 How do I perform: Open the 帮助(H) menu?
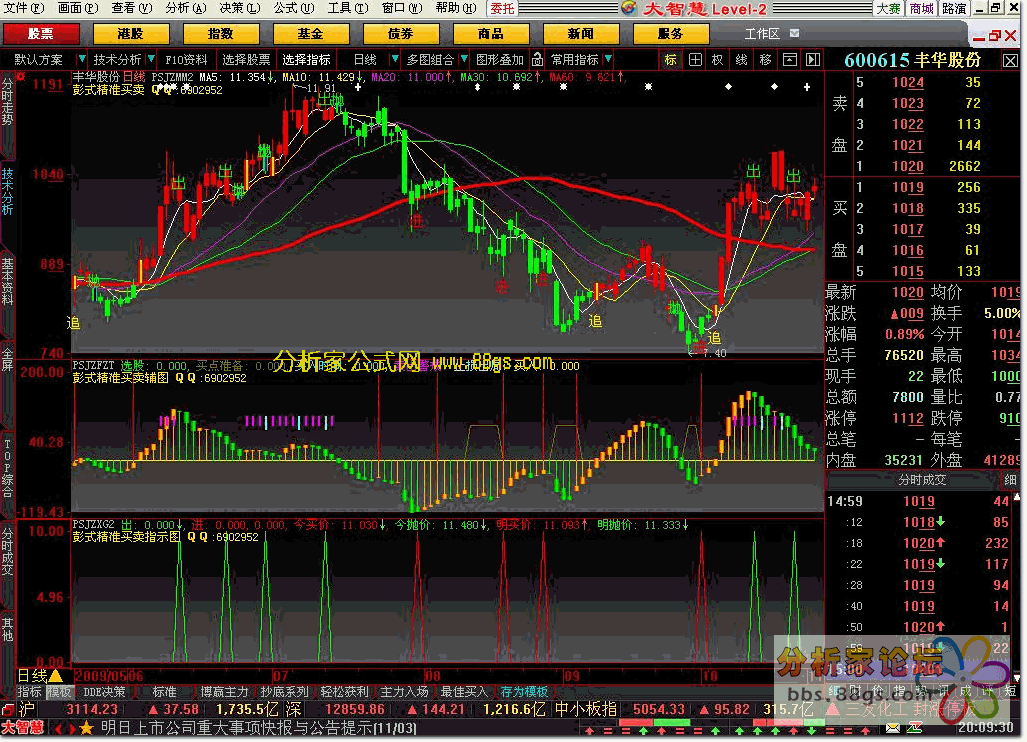pyautogui.click(x=456, y=8)
